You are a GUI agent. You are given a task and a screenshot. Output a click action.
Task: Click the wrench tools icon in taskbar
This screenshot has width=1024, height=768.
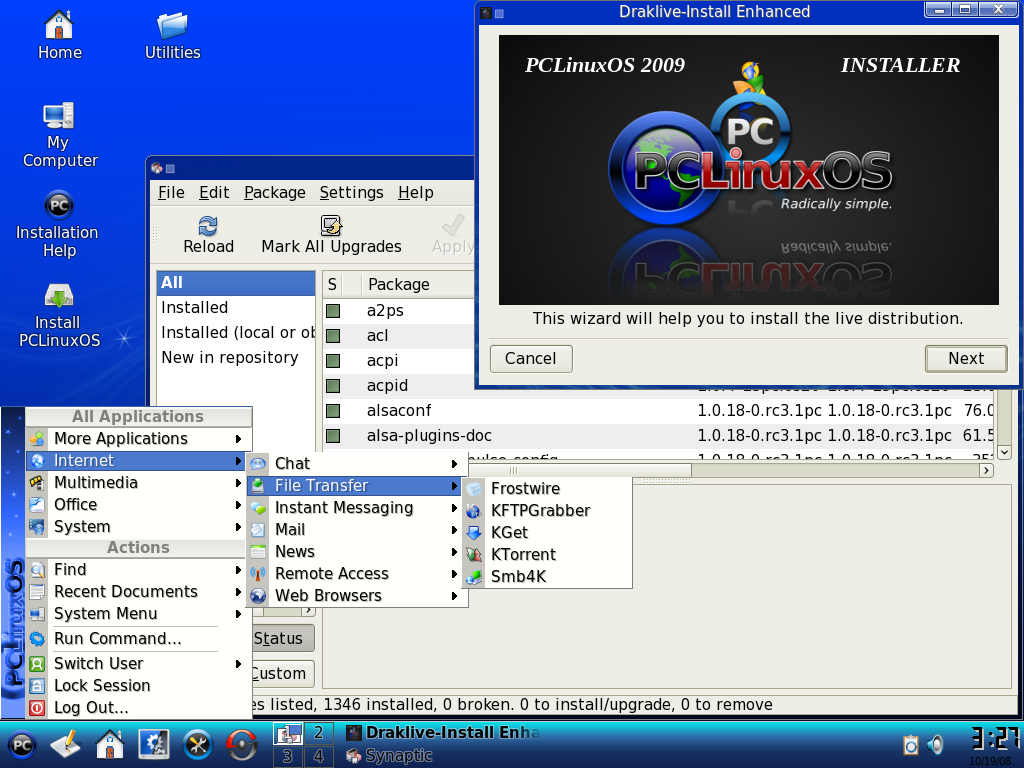click(x=197, y=745)
